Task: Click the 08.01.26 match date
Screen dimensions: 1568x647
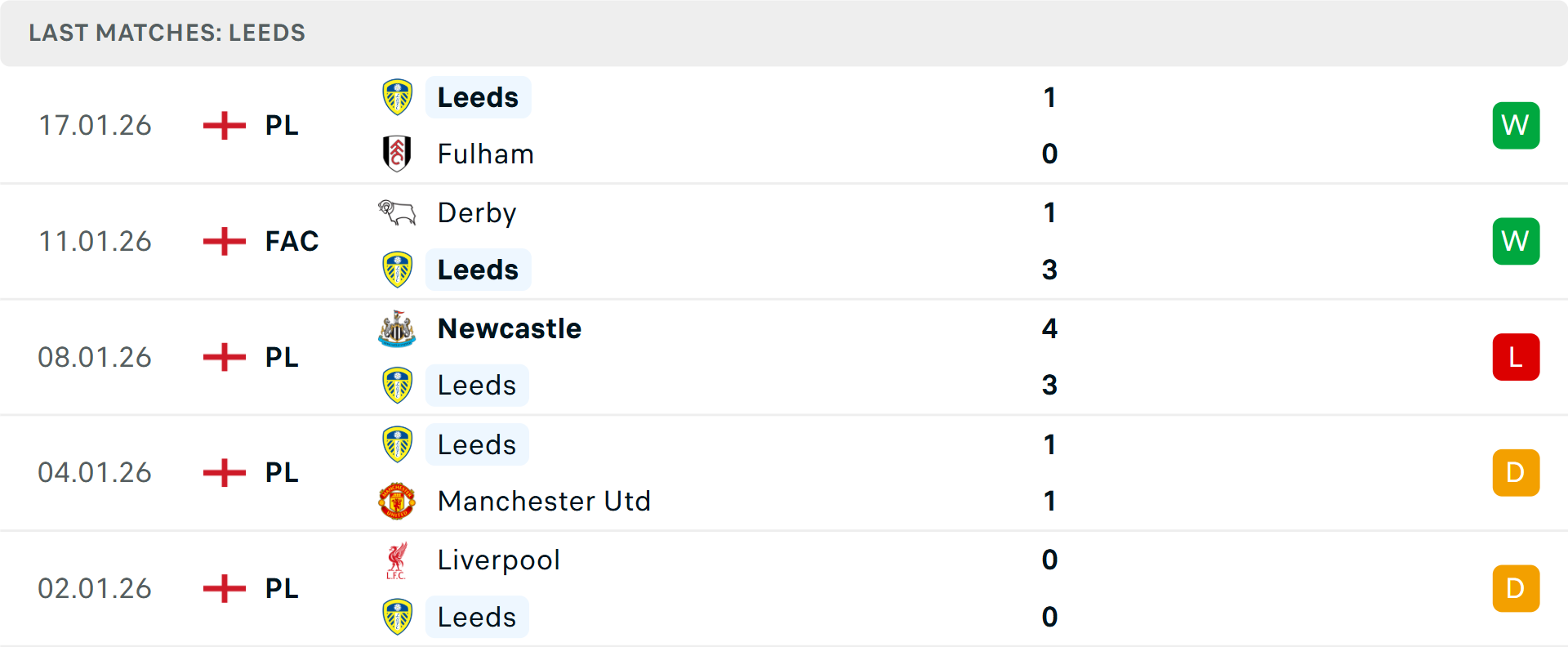Action: pos(95,357)
